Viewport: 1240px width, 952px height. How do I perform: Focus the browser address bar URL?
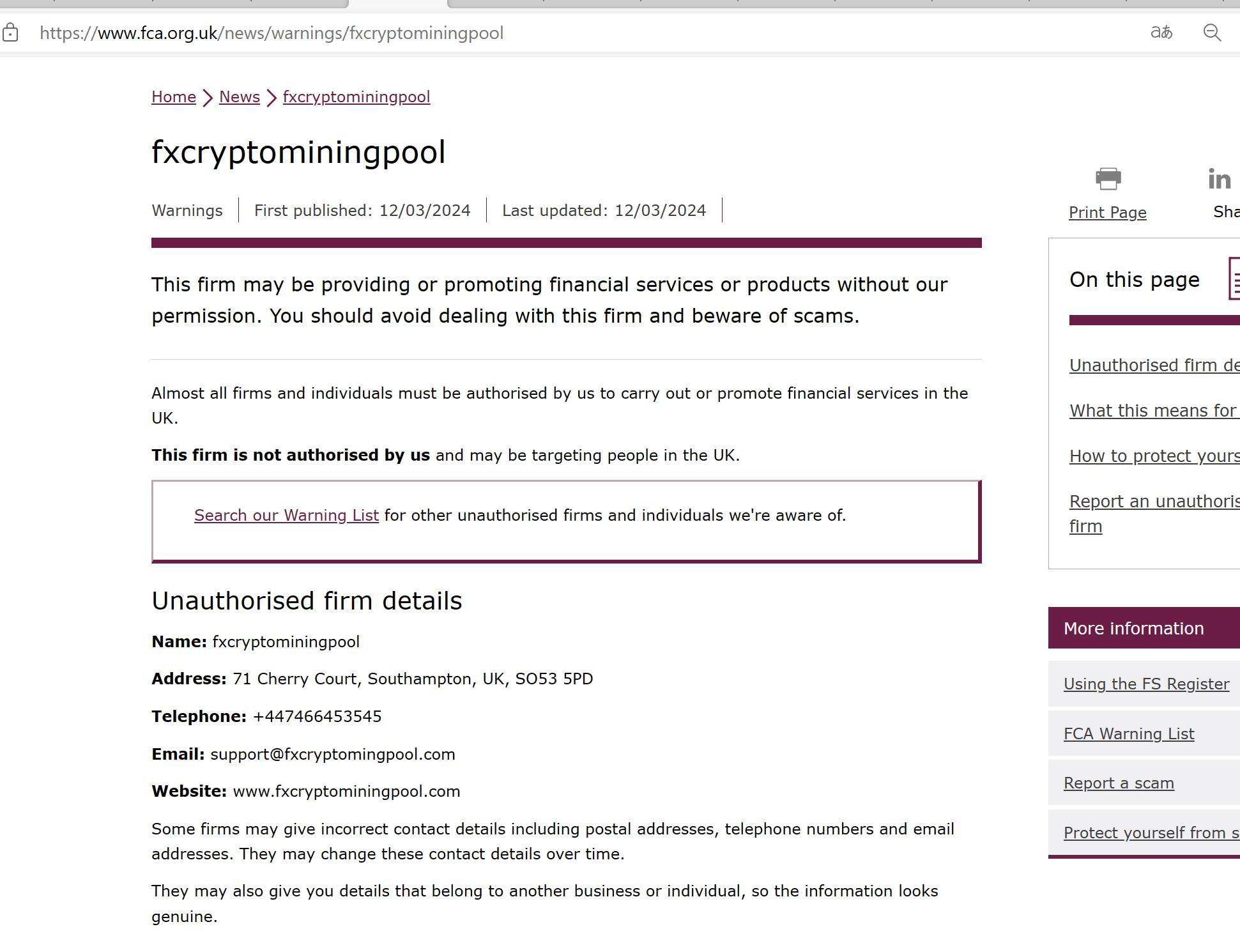point(272,33)
